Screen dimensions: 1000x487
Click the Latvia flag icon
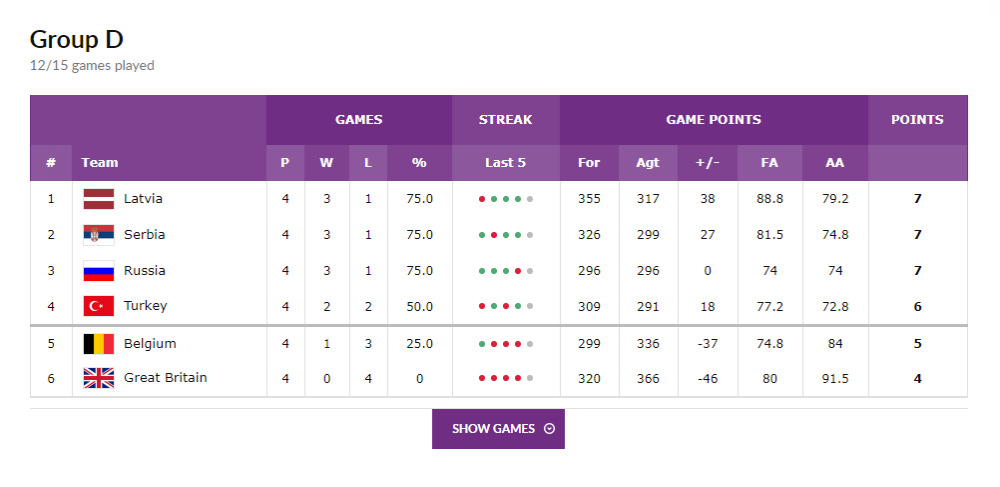point(98,198)
